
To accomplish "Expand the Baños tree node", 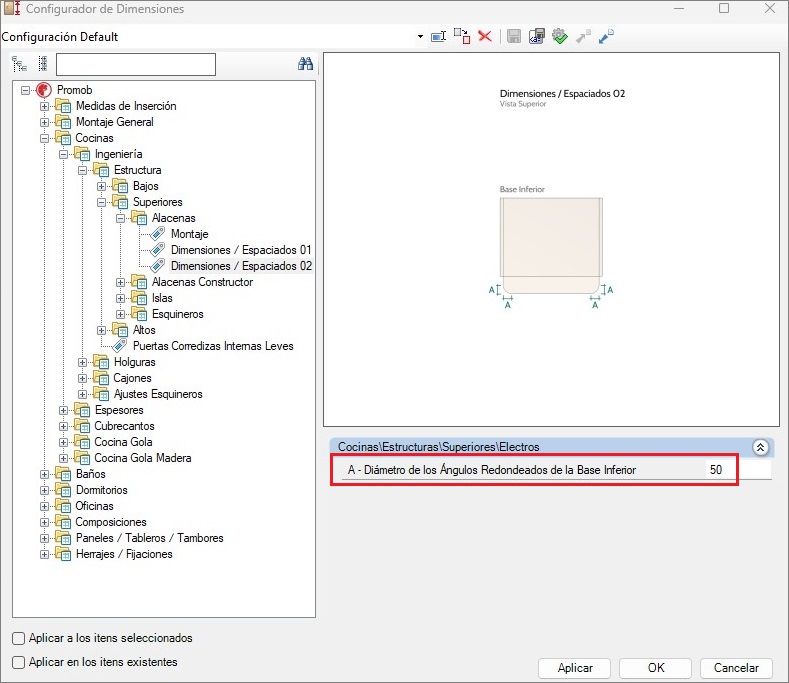I will coord(45,474).
